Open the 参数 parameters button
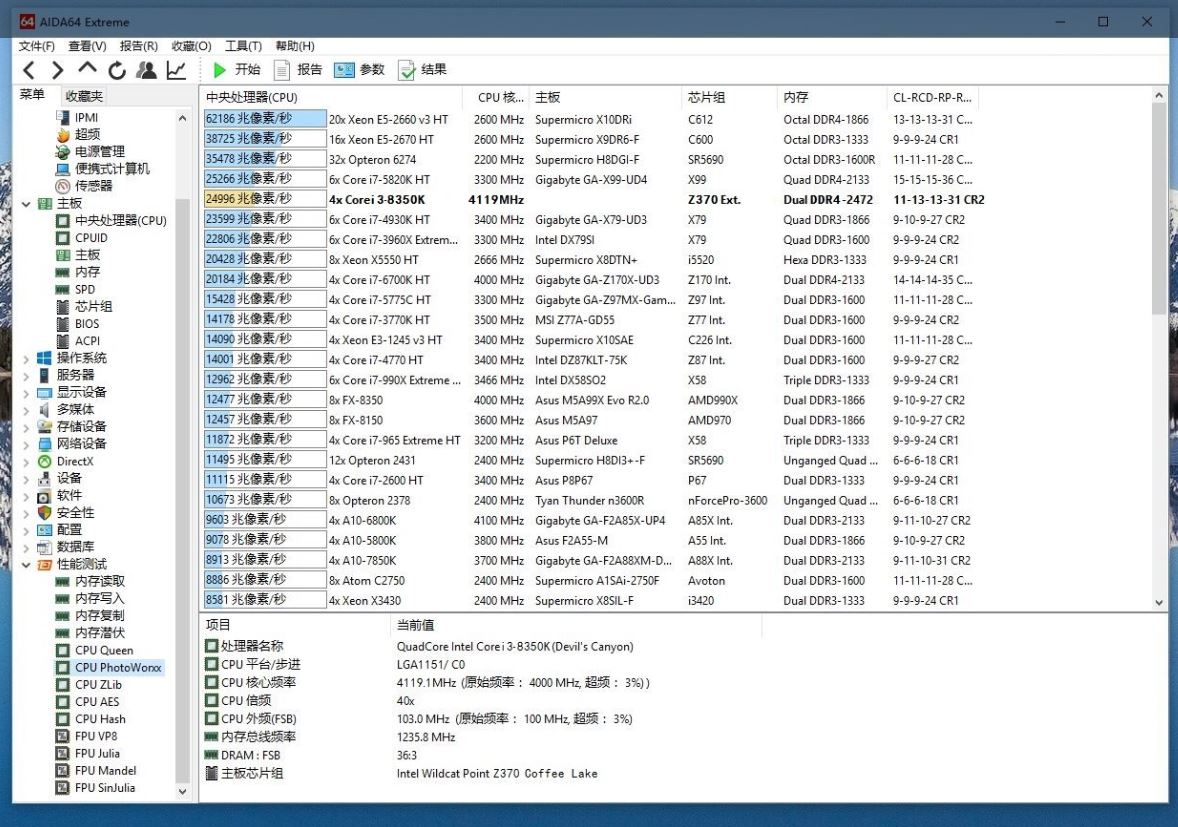This screenshot has height=827, width=1178. [x=359, y=70]
